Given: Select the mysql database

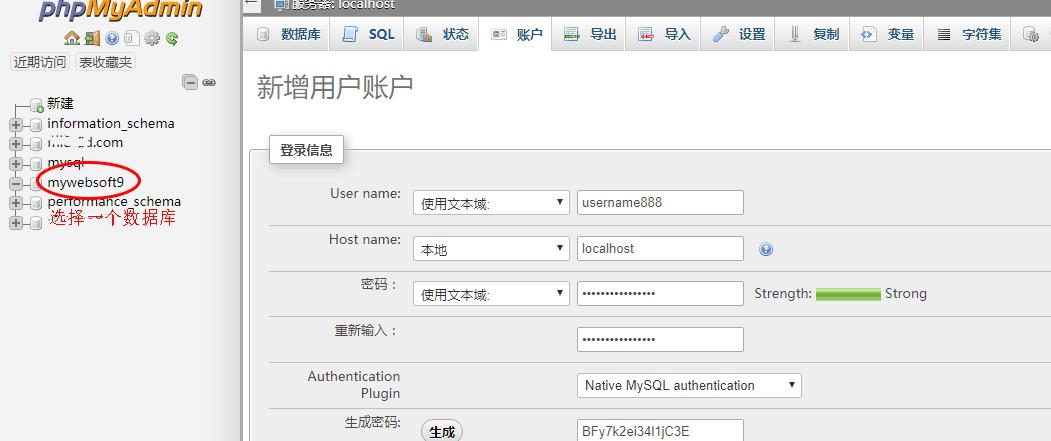Looking at the screenshot, I should click(66, 163).
